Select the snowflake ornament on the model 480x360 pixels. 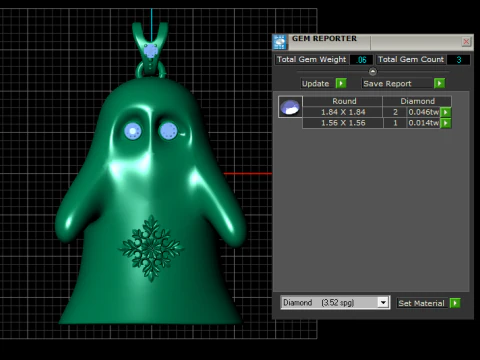point(151,248)
